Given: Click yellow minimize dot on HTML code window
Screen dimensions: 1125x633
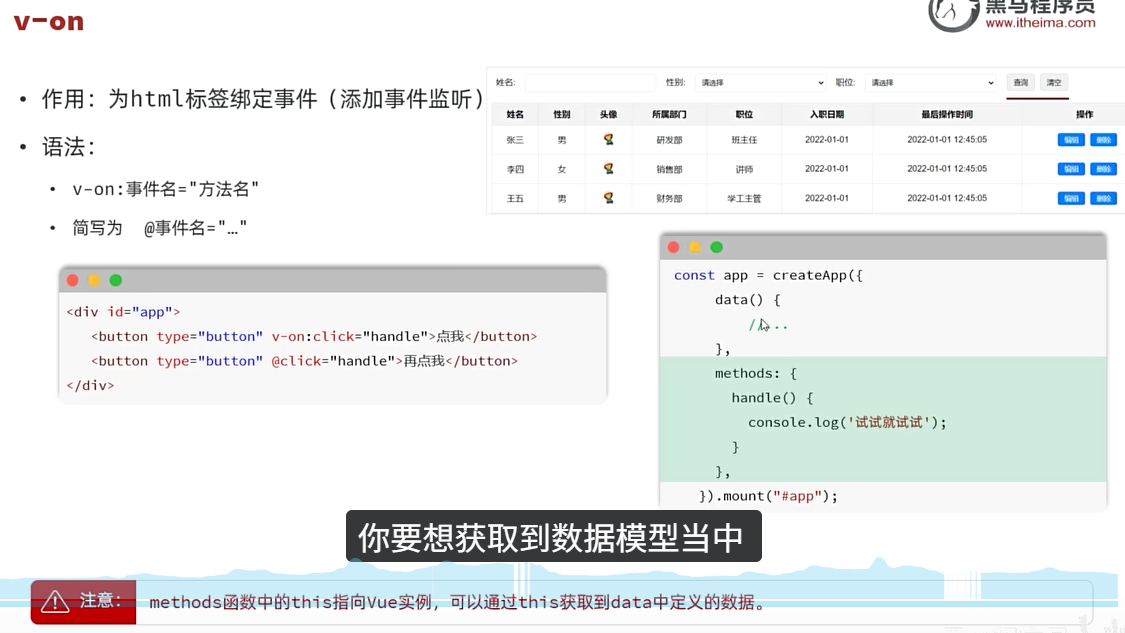Looking at the screenshot, I should pos(94,281).
